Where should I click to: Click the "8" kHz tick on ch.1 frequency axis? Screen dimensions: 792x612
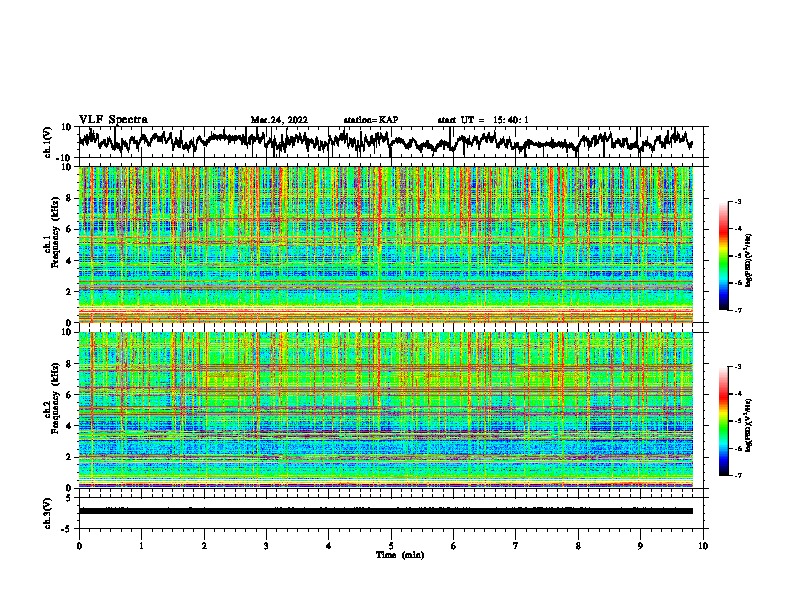coord(69,198)
